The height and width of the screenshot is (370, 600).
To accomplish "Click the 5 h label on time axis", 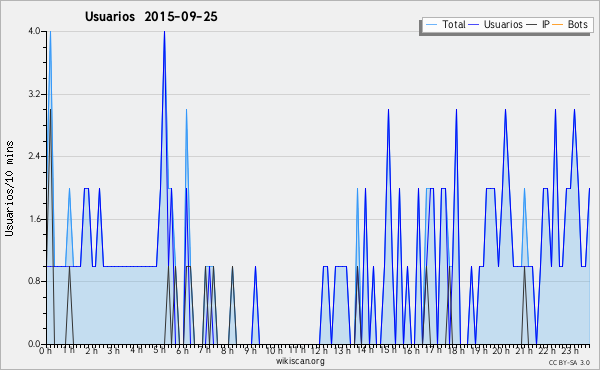I will pyautogui.click(x=159, y=350).
